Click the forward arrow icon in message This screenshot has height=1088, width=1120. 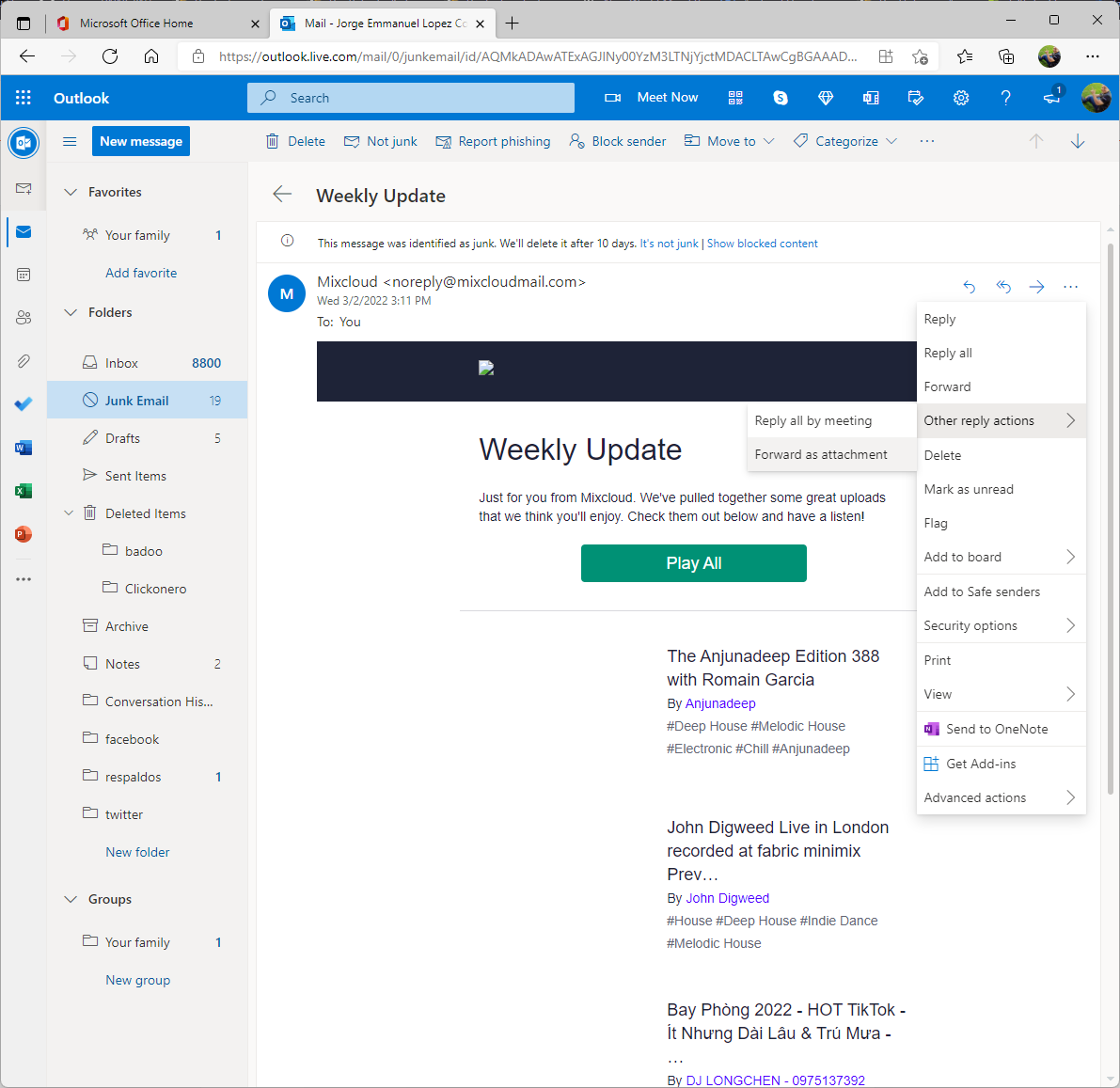(x=1037, y=287)
